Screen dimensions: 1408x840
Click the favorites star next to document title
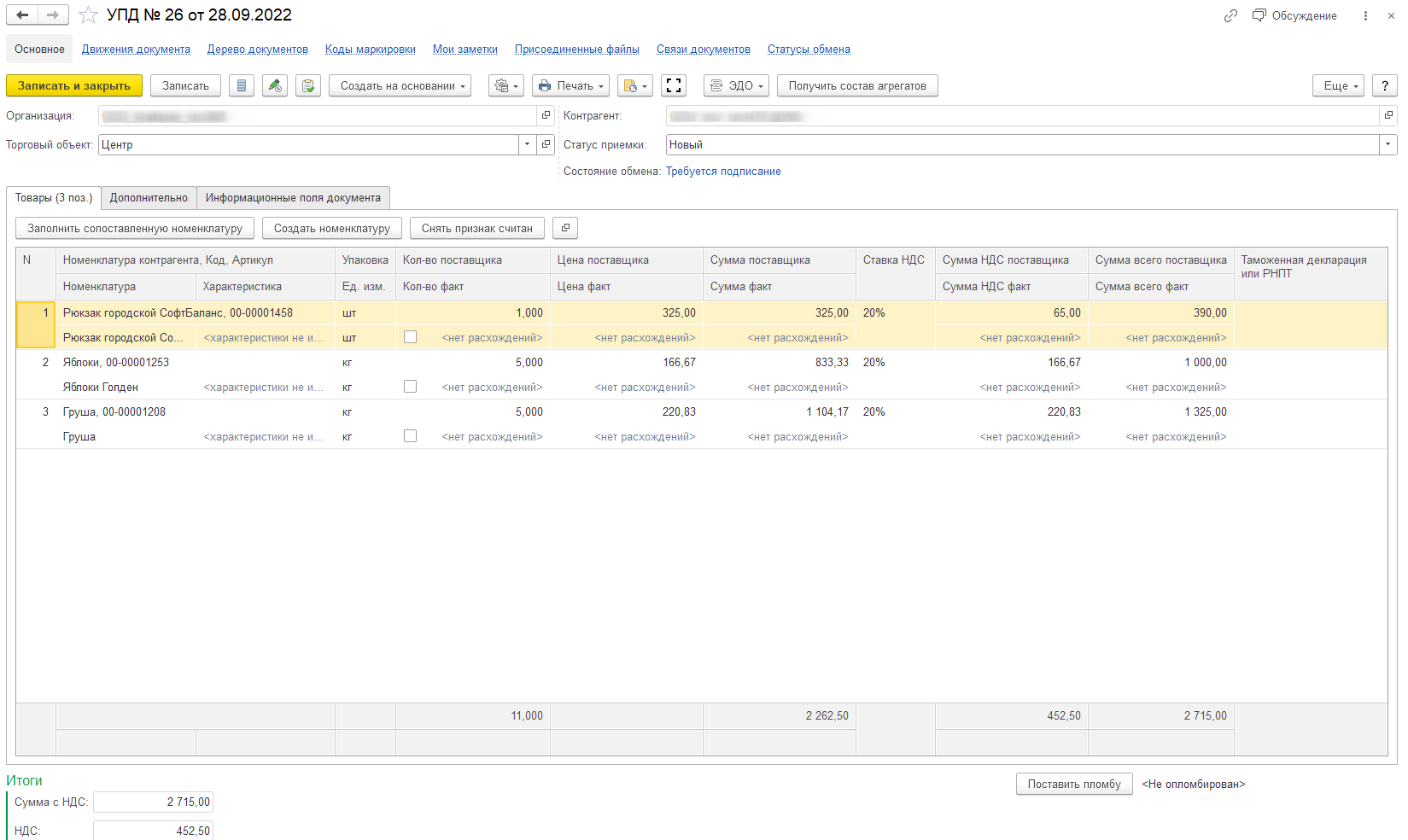click(88, 15)
